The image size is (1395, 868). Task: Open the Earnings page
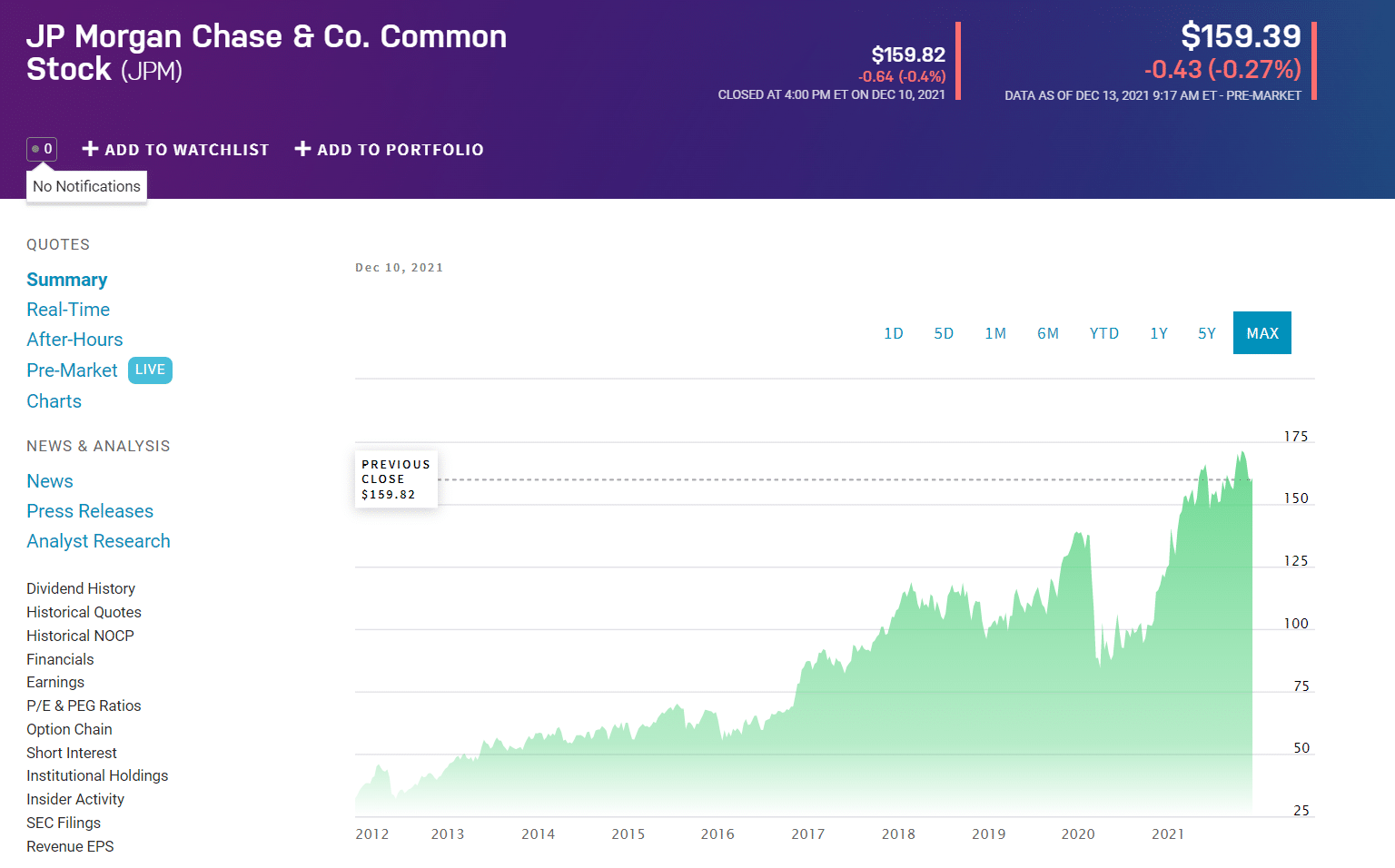[55, 682]
